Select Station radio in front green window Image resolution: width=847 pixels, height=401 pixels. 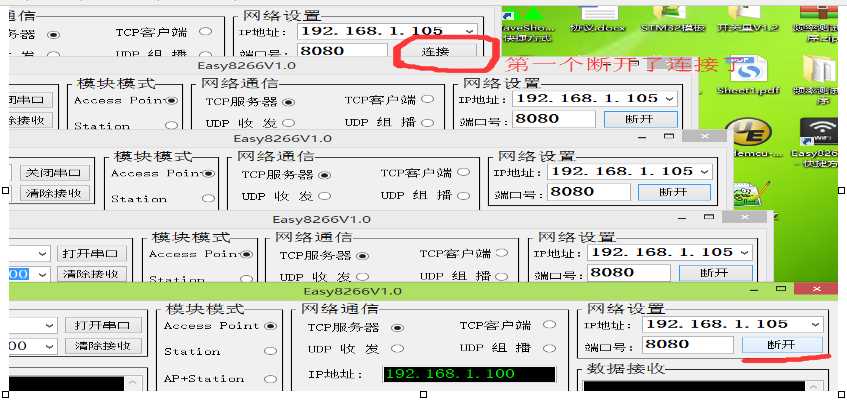click(270, 351)
